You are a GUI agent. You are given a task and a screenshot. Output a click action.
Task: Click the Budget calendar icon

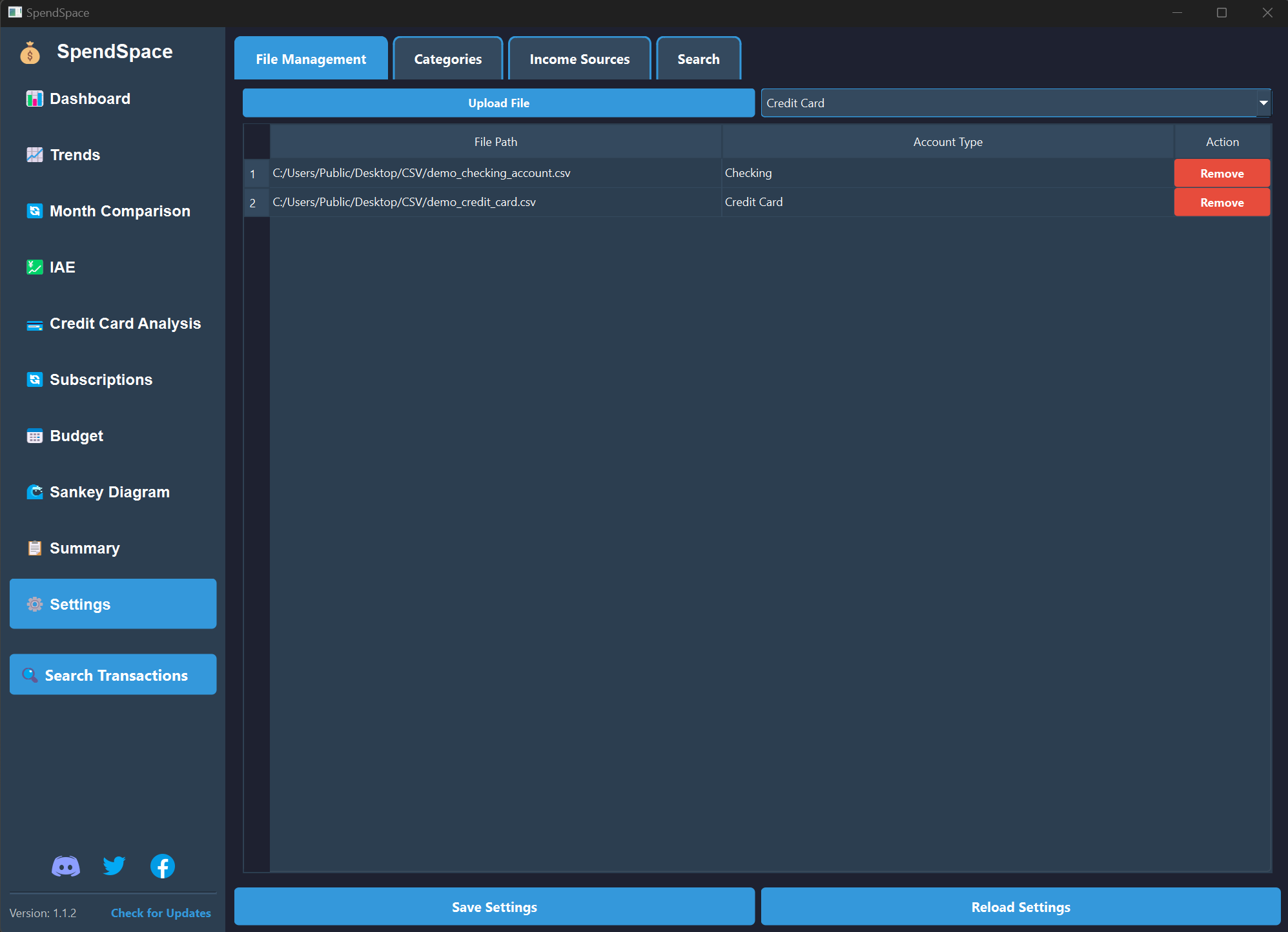[x=34, y=437]
